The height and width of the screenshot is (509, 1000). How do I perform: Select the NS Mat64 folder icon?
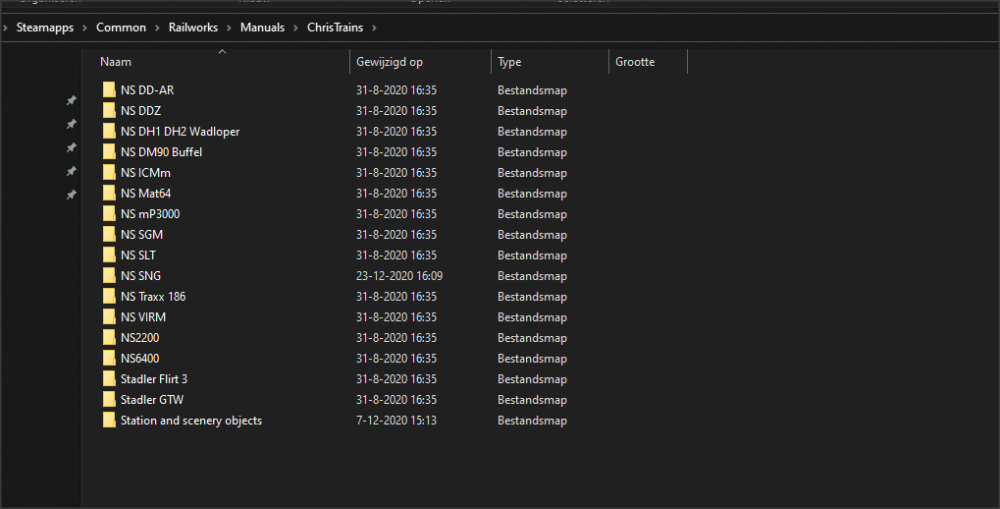pos(109,193)
